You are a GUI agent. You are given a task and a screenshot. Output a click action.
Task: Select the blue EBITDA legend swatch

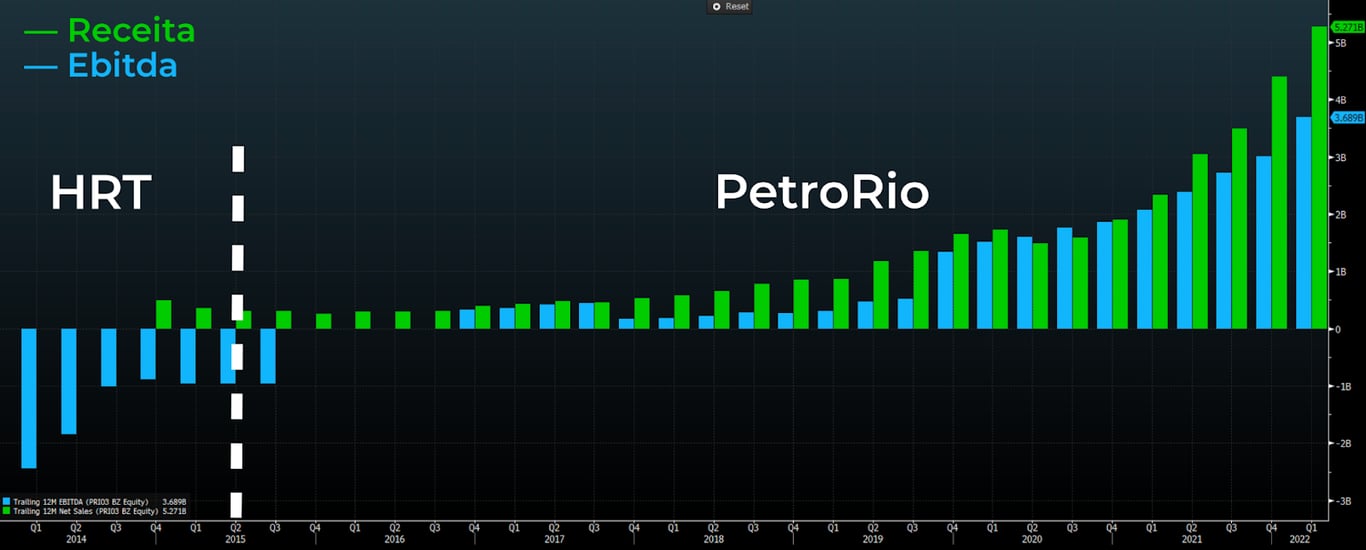coord(7,500)
